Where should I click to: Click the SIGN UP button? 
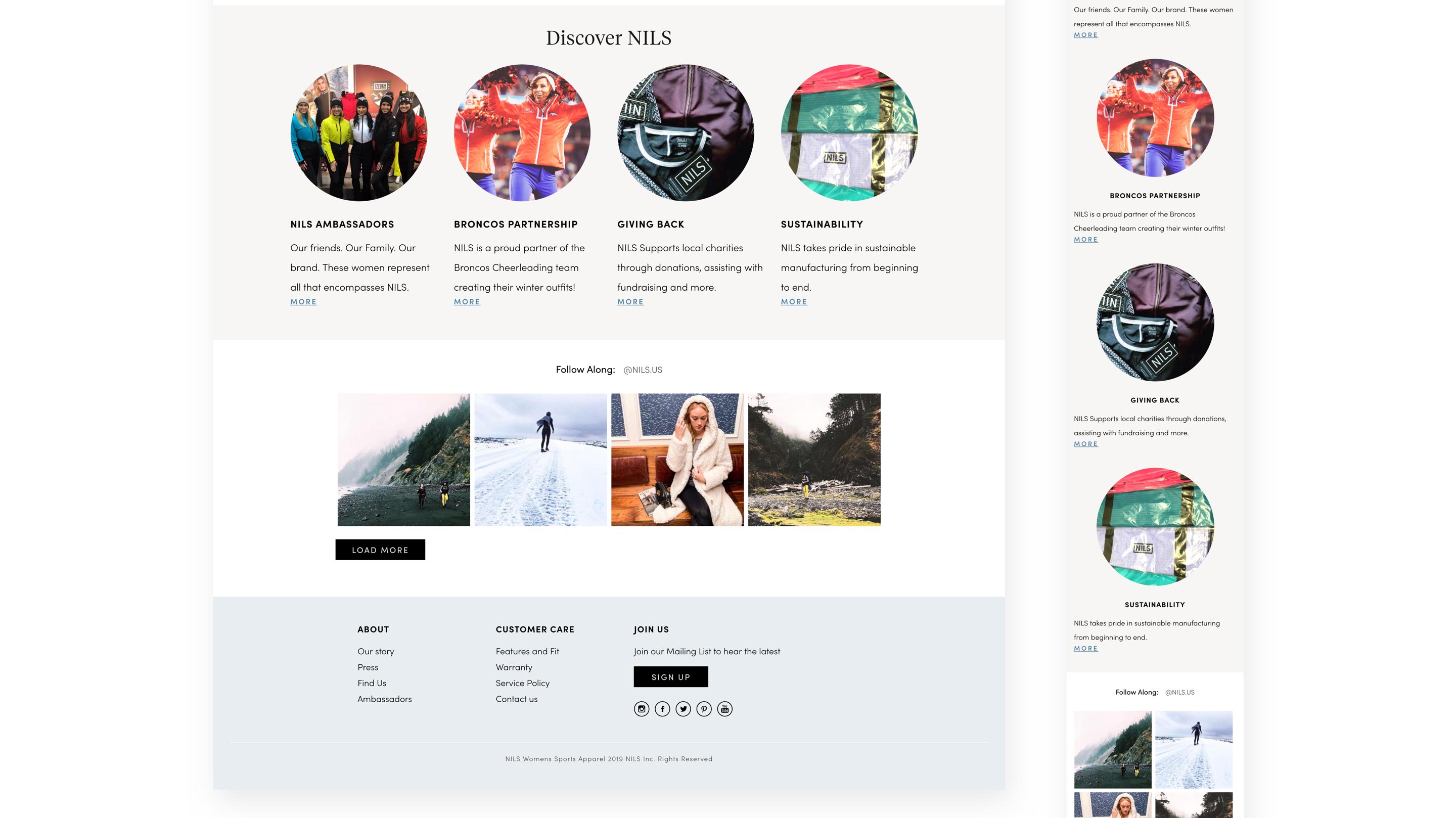point(670,676)
